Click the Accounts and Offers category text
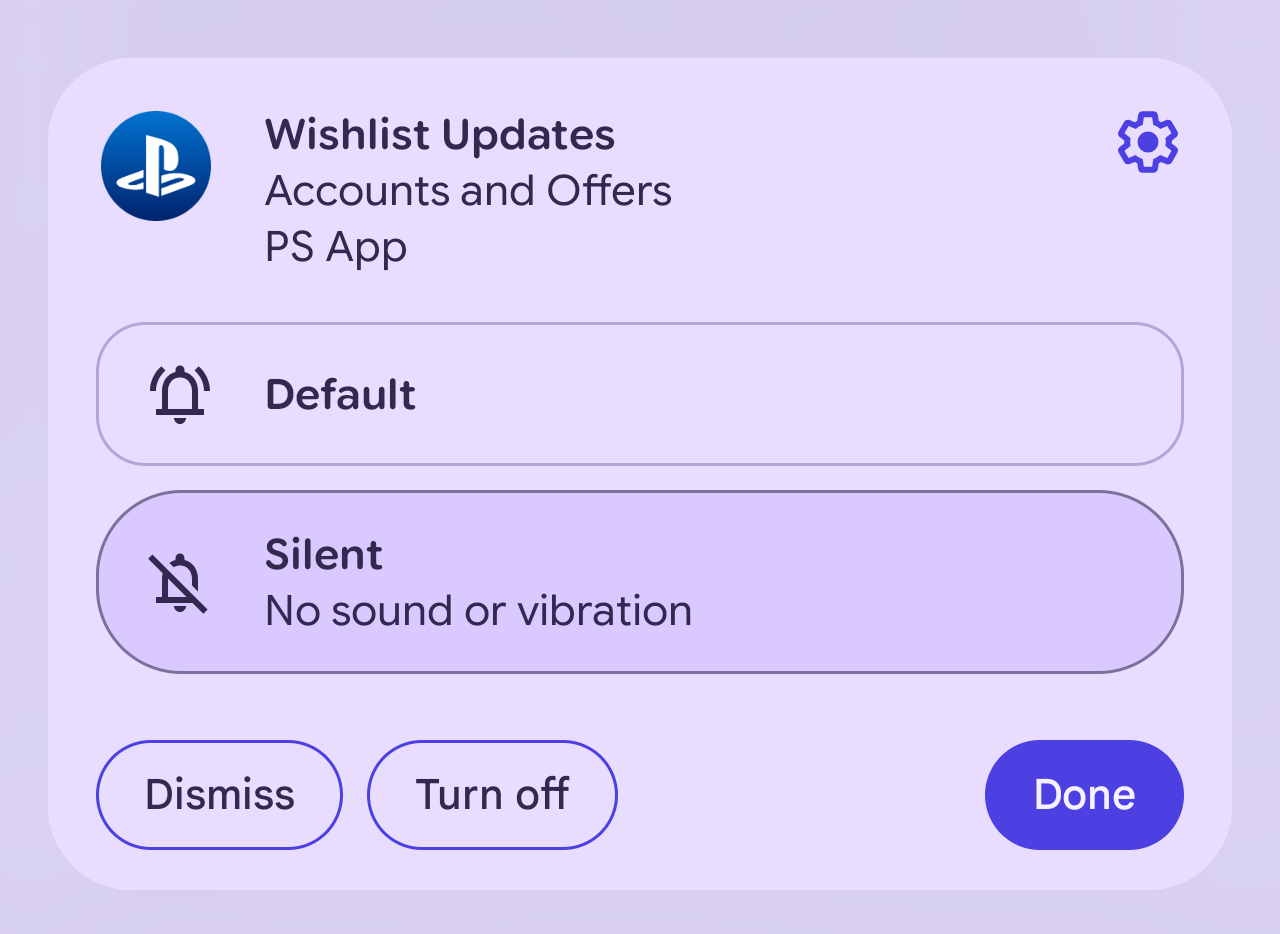1280x934 pixels. tap(468, 191)
